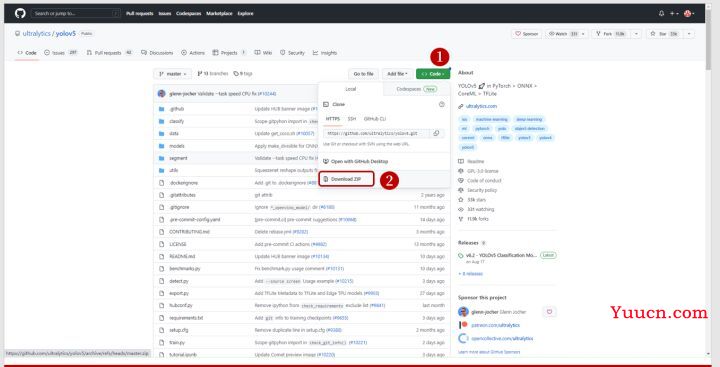This screenshot has height=367, width=720.
Task: Switch to the Projects tab
Action: click(229, 53)
